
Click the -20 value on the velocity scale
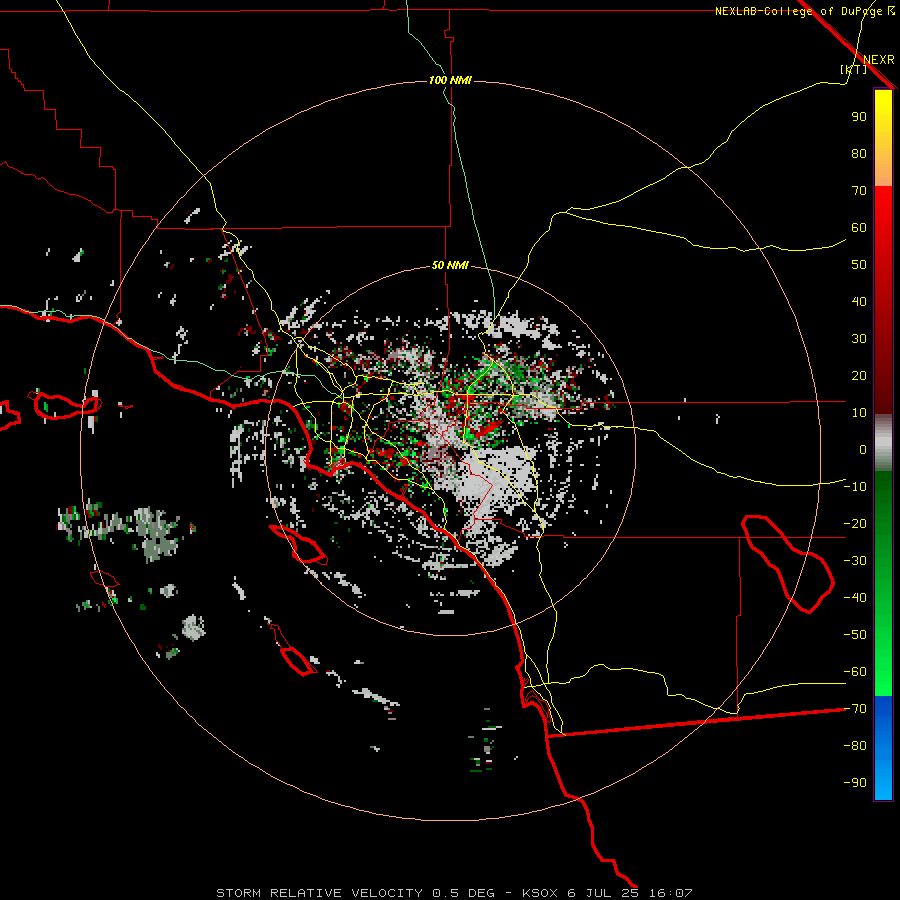pyautogui.click(x=855, y=524)
